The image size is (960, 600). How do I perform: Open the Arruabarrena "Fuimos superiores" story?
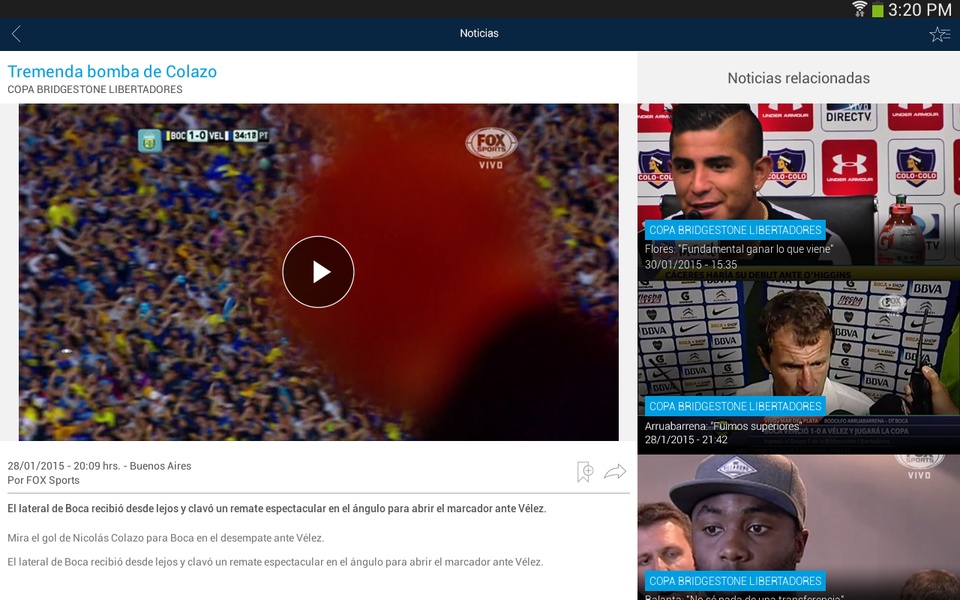tap(798, 366)
